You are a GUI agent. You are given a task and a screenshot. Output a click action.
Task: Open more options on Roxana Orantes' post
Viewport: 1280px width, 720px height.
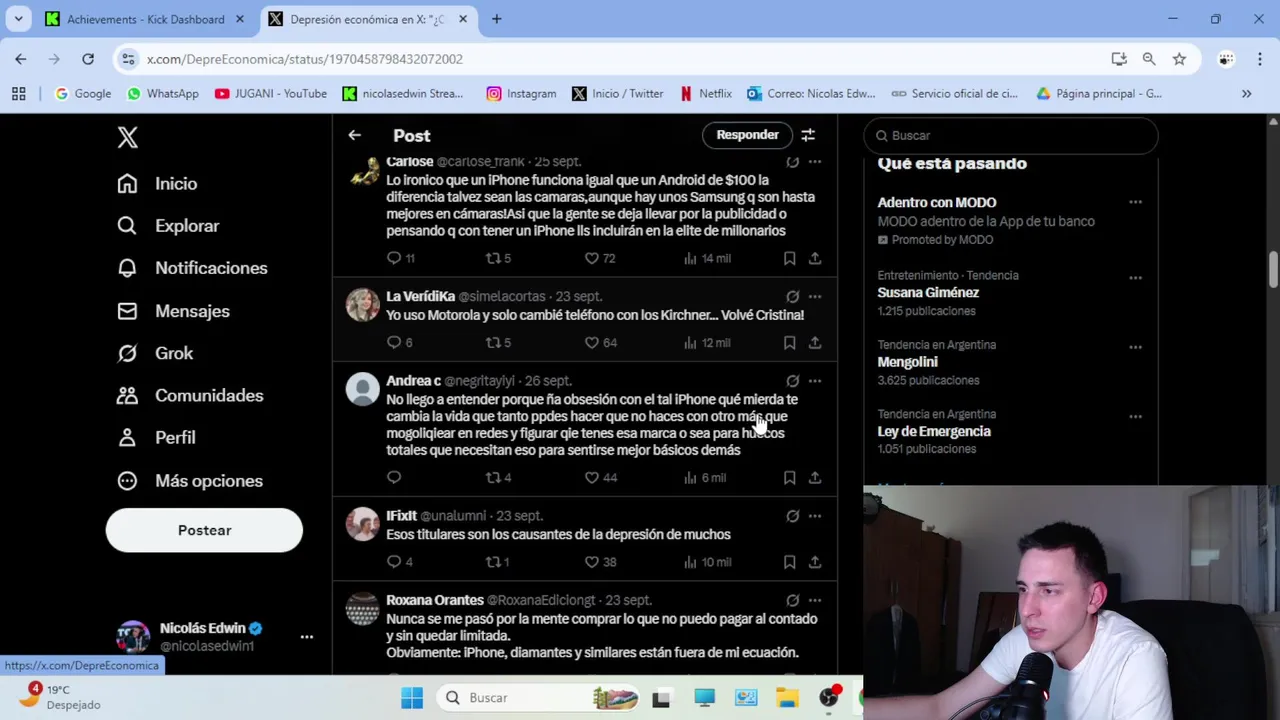815,600
